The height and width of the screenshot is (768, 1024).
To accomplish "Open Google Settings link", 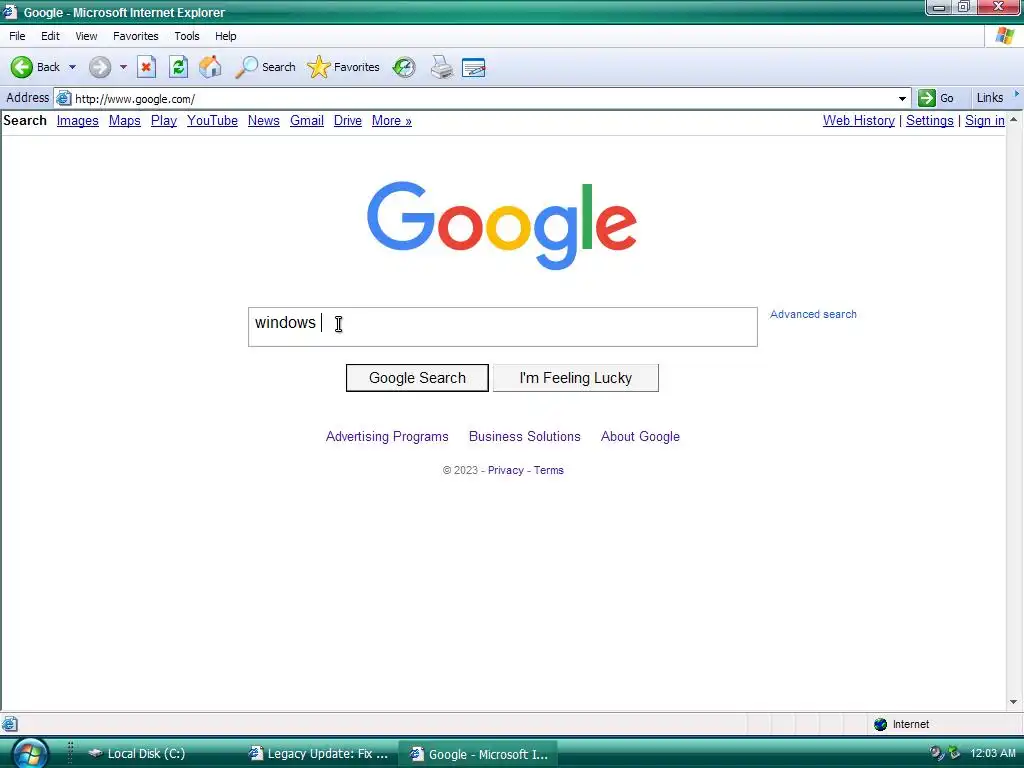I will pyautogui.click(x=930, y=121).
